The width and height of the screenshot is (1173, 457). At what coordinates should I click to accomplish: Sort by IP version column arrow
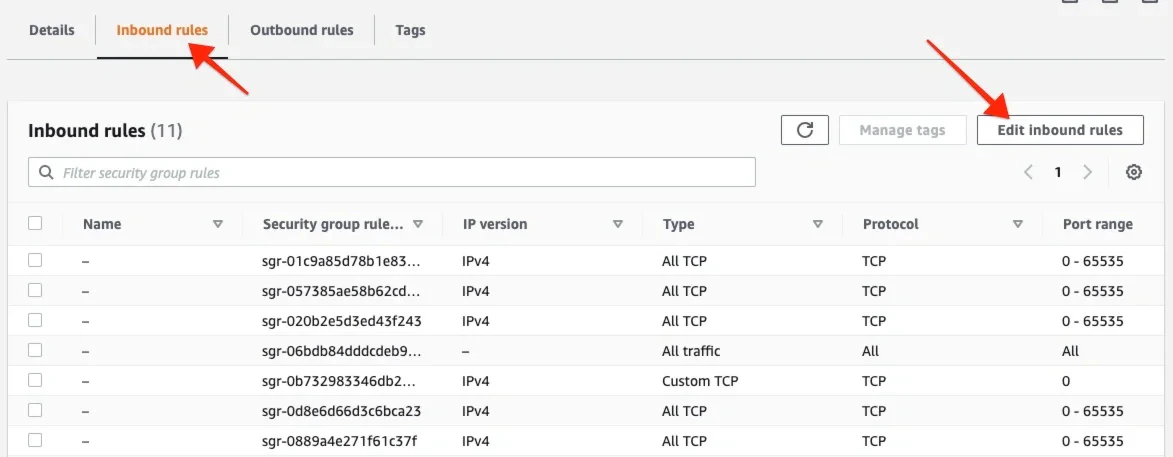pyautogui.click(x=618, y=224)
